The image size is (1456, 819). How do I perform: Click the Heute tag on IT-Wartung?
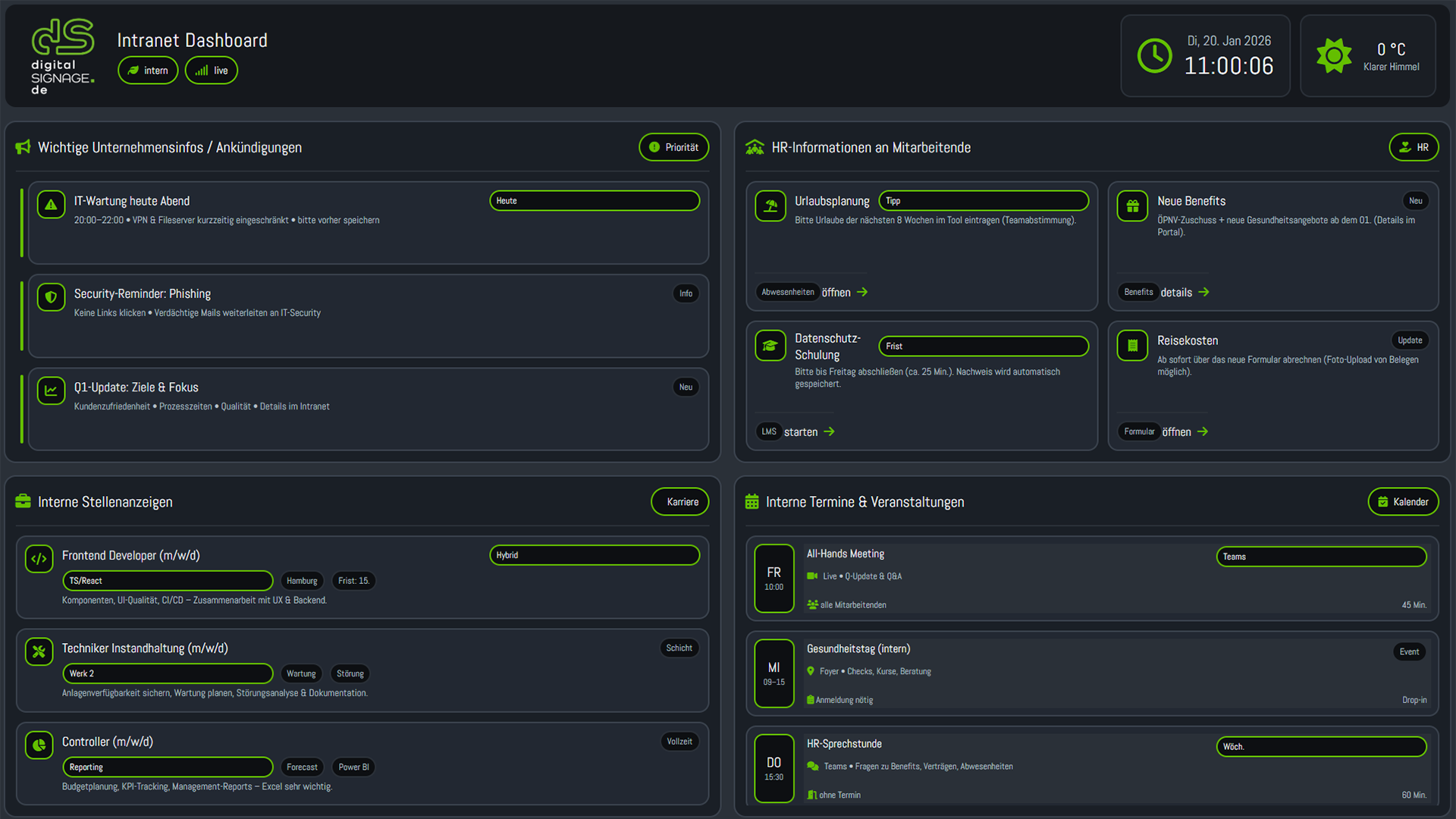click(595, 201)
